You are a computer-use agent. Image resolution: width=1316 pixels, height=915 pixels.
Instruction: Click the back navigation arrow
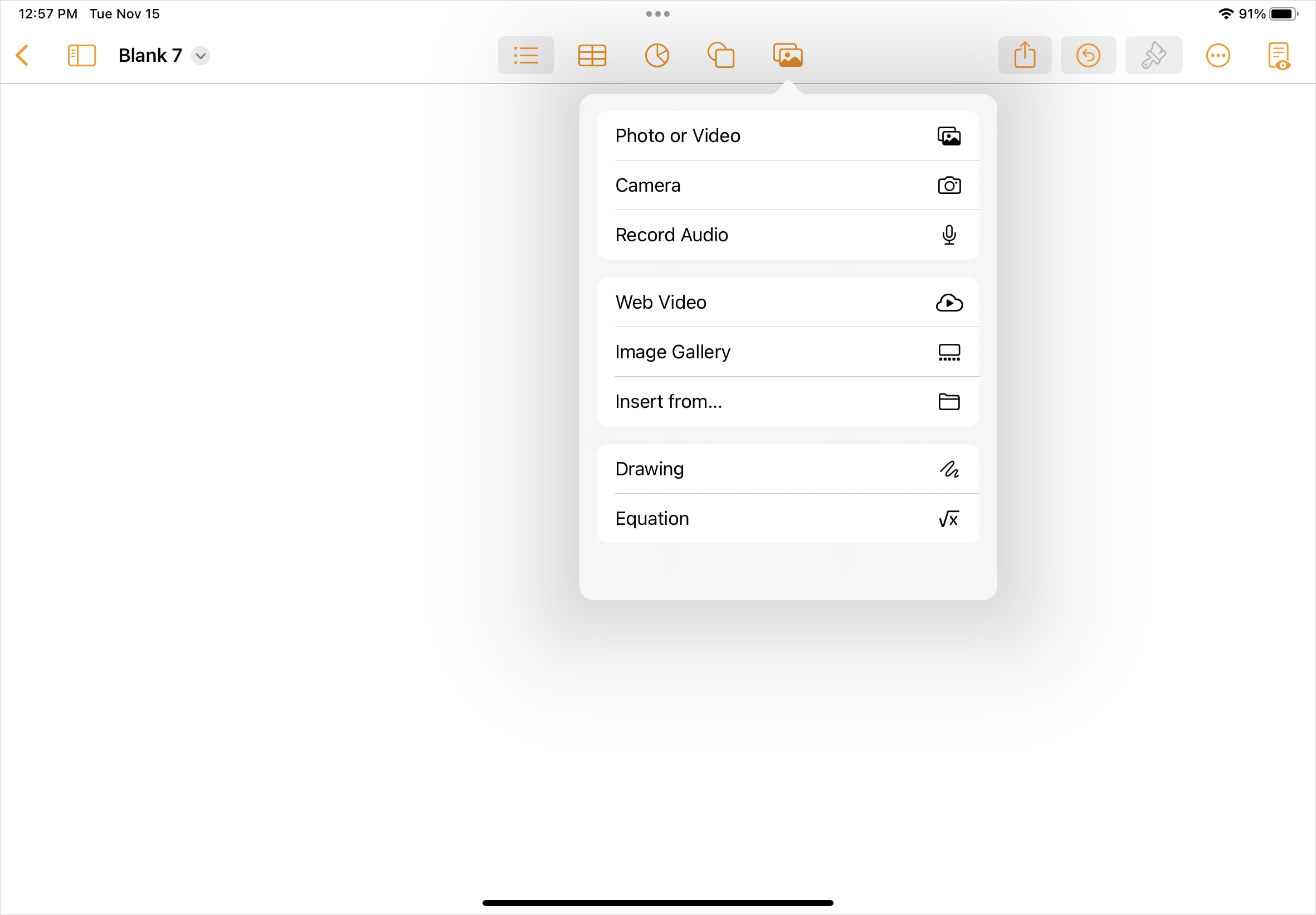pos(24,55)
